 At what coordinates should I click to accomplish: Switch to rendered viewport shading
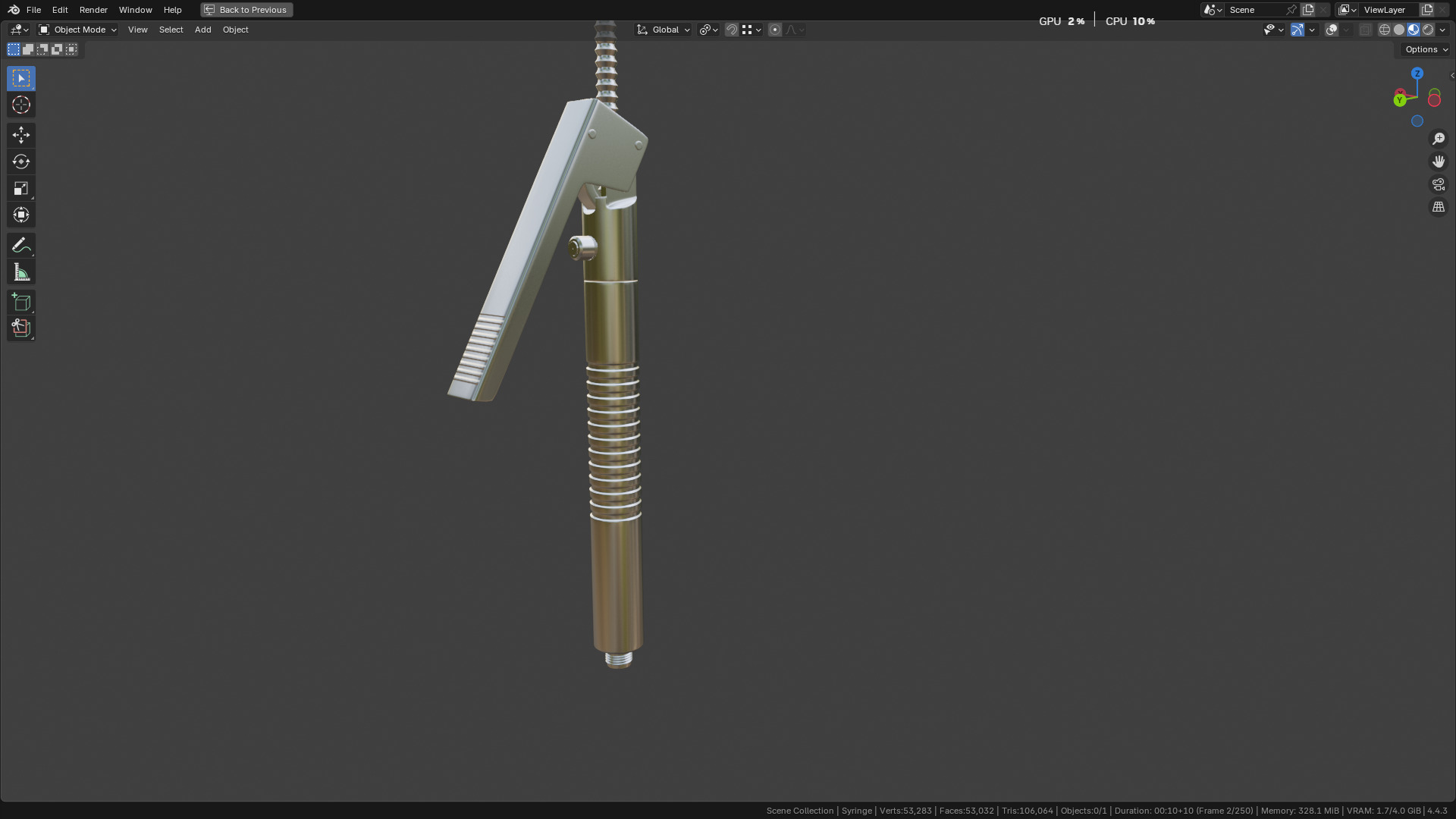1428,30
